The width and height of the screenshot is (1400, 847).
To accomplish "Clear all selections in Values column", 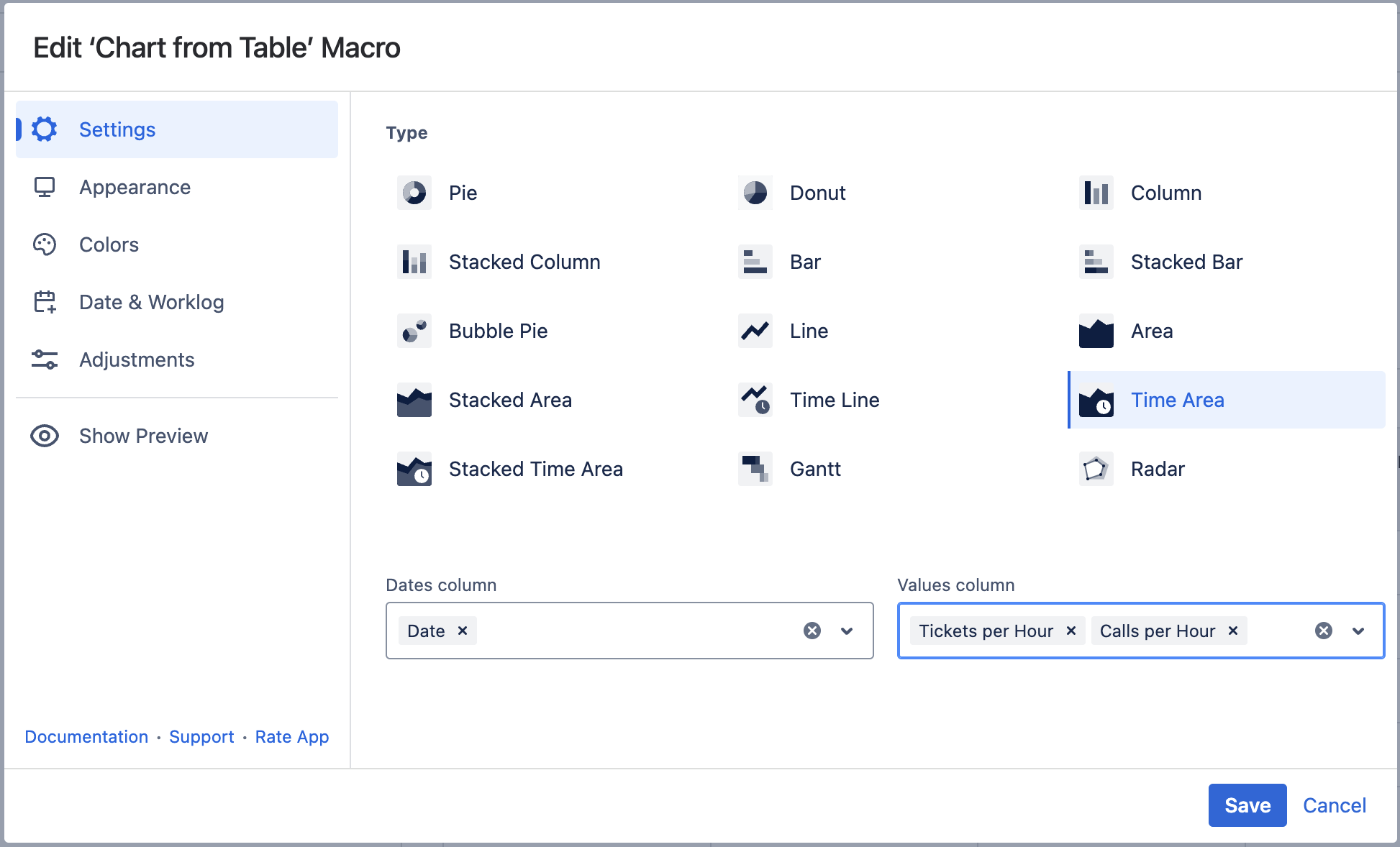I will [x=1323, y=631].
